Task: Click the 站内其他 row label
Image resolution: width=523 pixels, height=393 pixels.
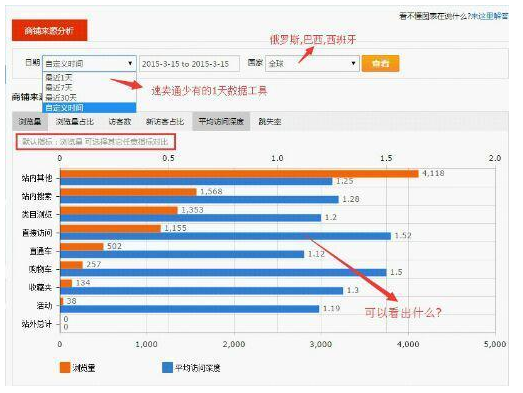Action: 37,178
